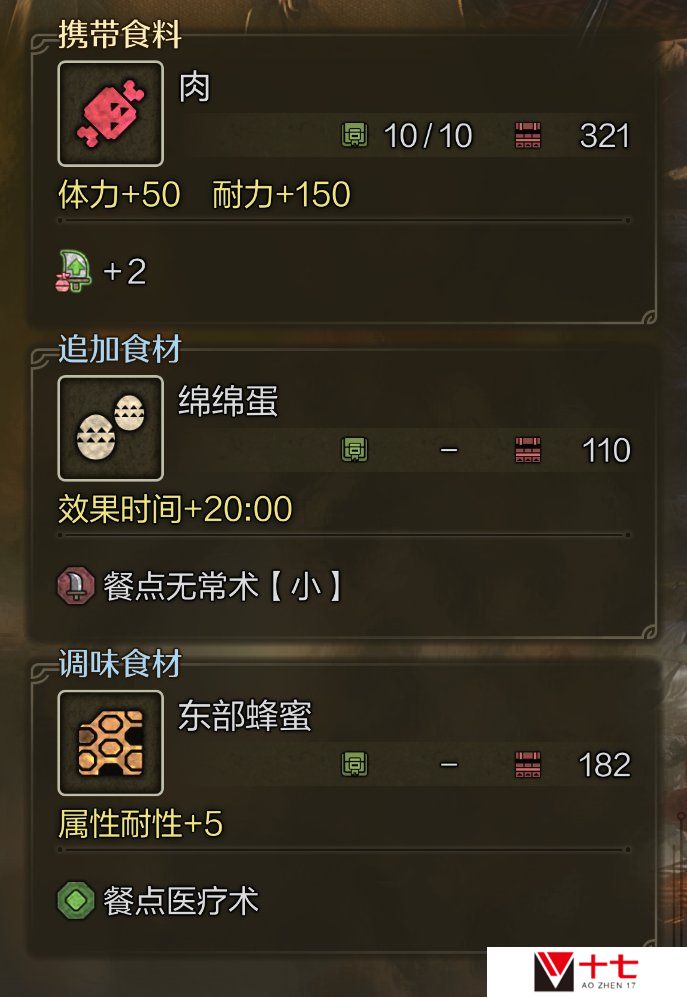Click the 餐点医疗术 skill label
Viewport: 687px width, 997px height.
pos(181,901)
